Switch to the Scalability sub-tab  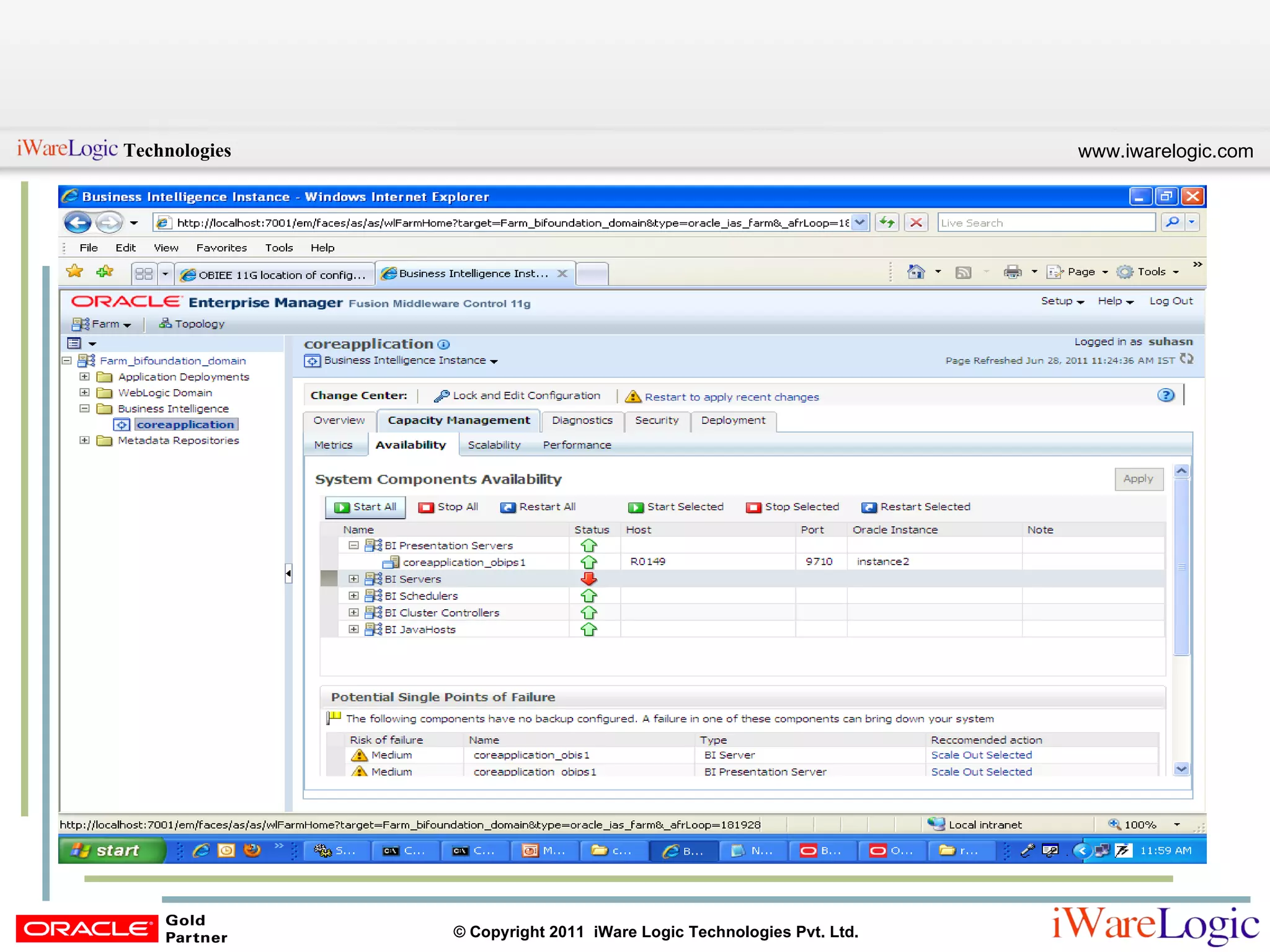[x=494, y=445]
